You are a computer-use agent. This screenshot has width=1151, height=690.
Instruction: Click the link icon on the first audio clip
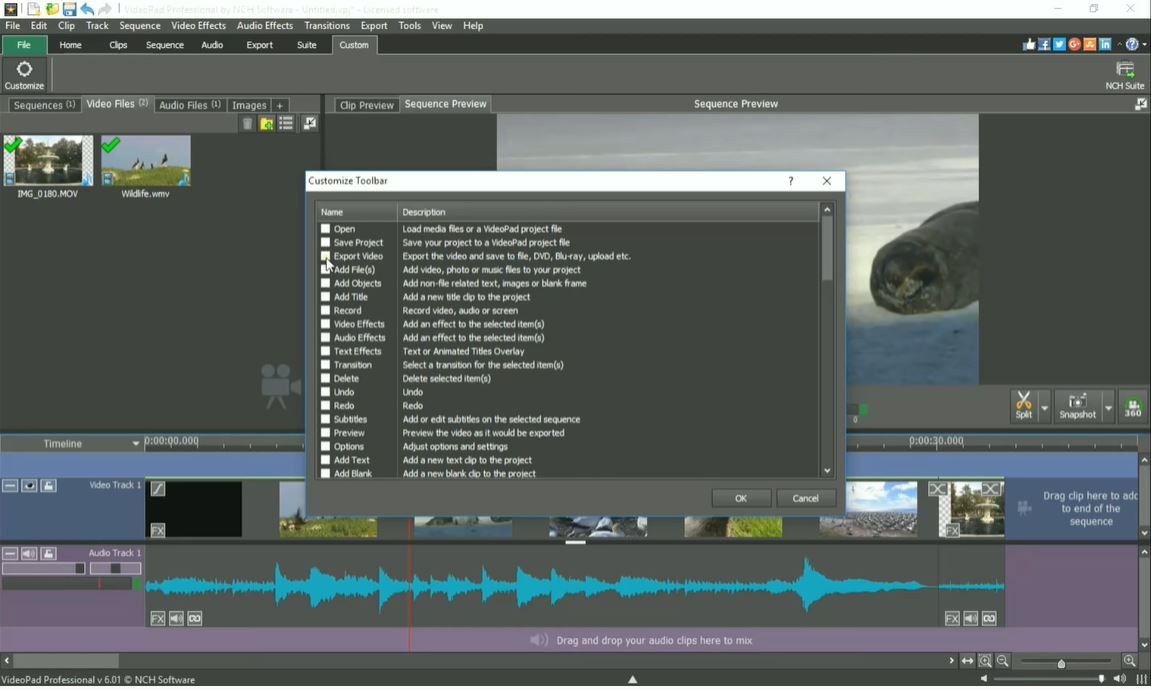coord(195,619)
